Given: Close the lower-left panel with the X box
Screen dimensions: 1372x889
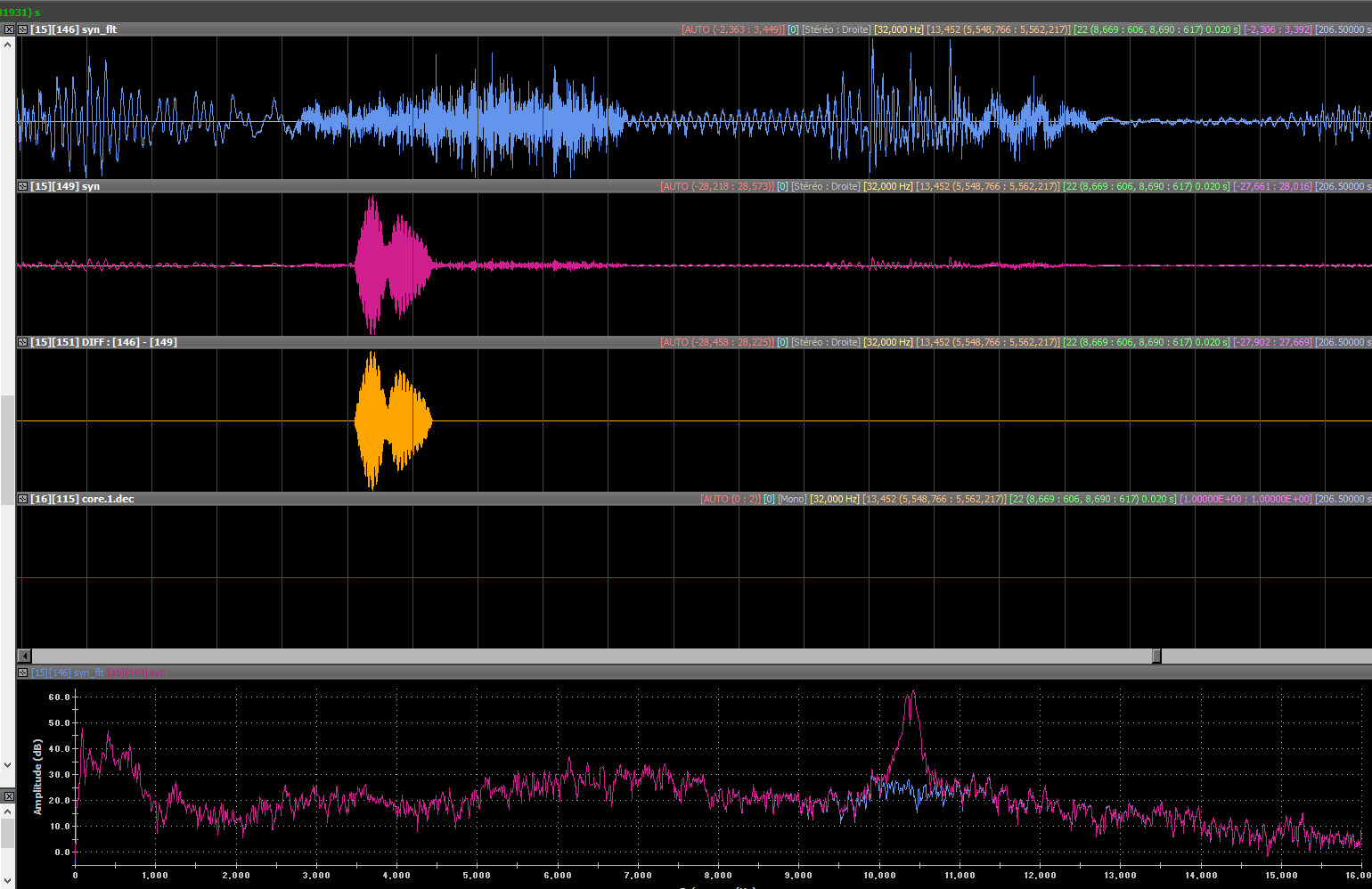Looking at the screenshot, I should tap(8, 795).
